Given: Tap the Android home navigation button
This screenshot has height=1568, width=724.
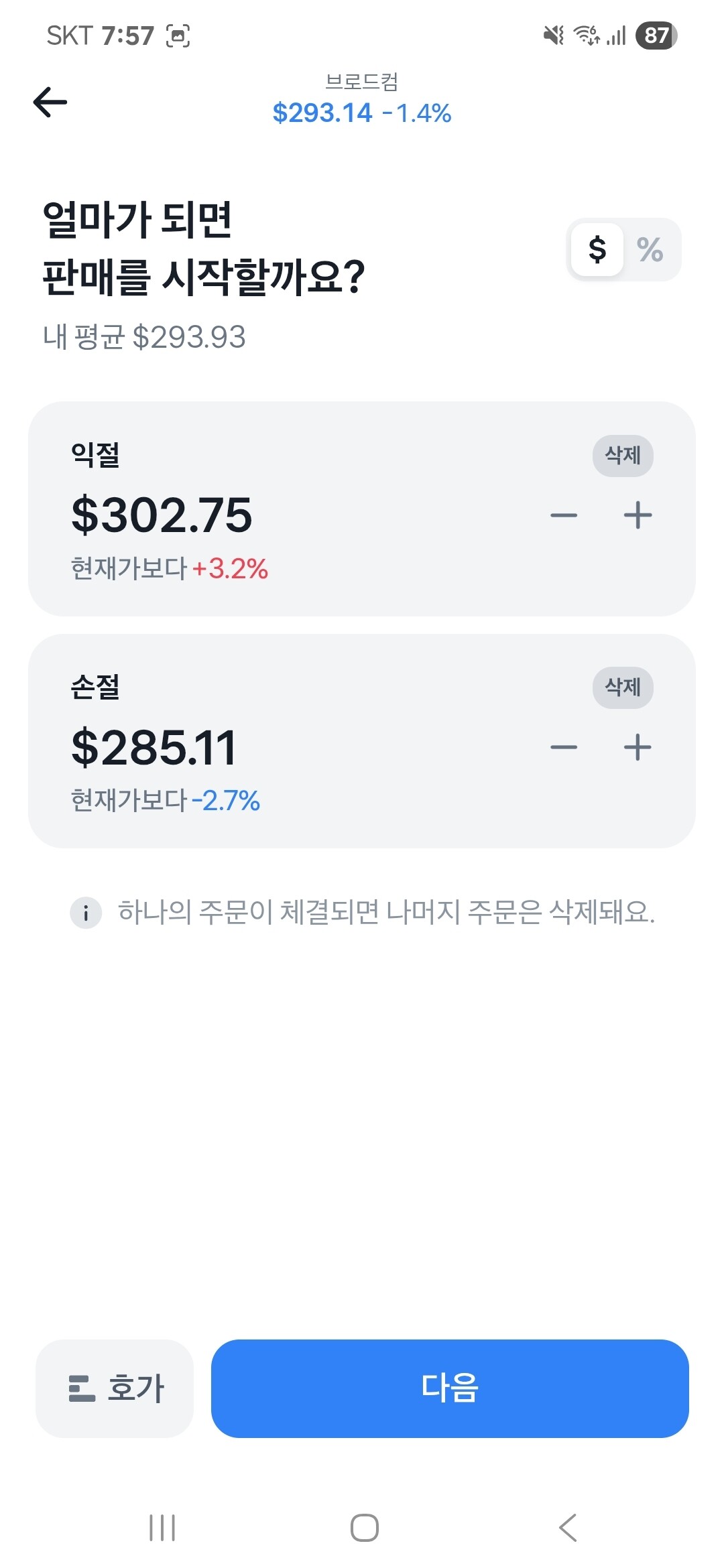Looking at the screenshot, I should (x=364, y=1528).
